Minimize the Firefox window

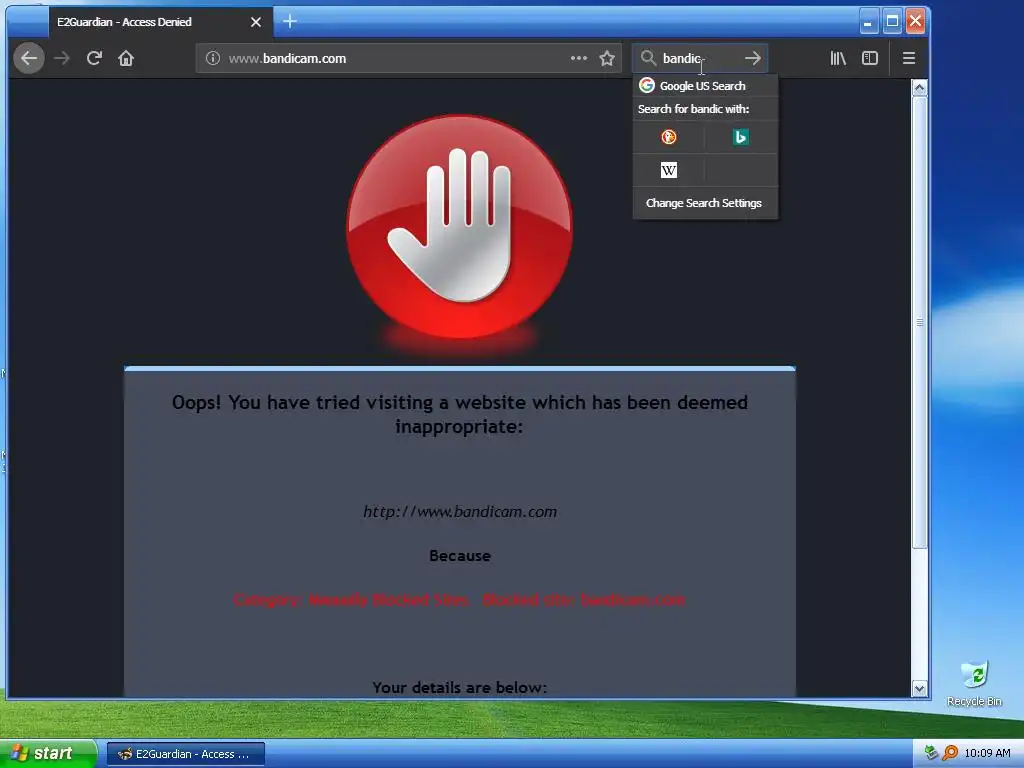pyautogui.click(x=868, y=22)
